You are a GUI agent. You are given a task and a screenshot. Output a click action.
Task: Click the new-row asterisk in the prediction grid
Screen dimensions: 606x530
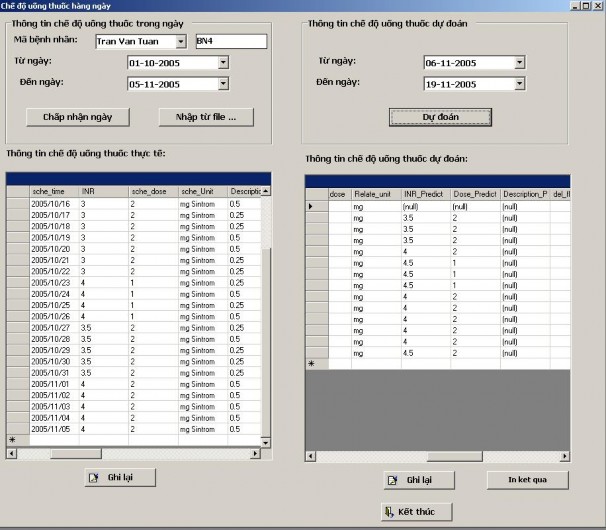coord(312,364)
